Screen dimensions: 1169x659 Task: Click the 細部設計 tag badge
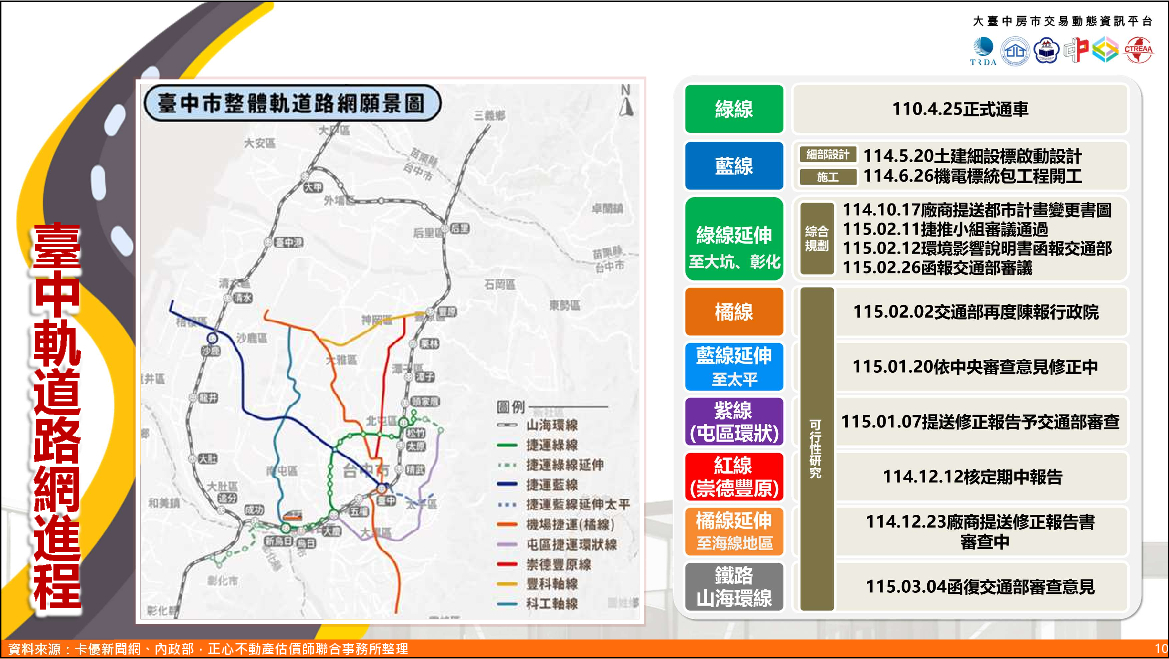coord(828,156)
